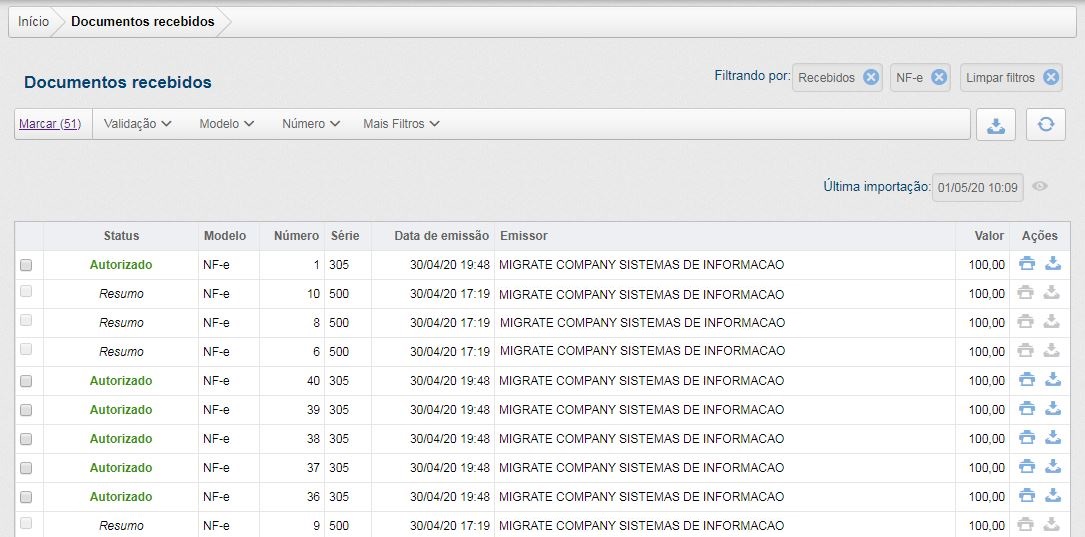Print NF-e number 1 document

click(x=1026, y=265)
